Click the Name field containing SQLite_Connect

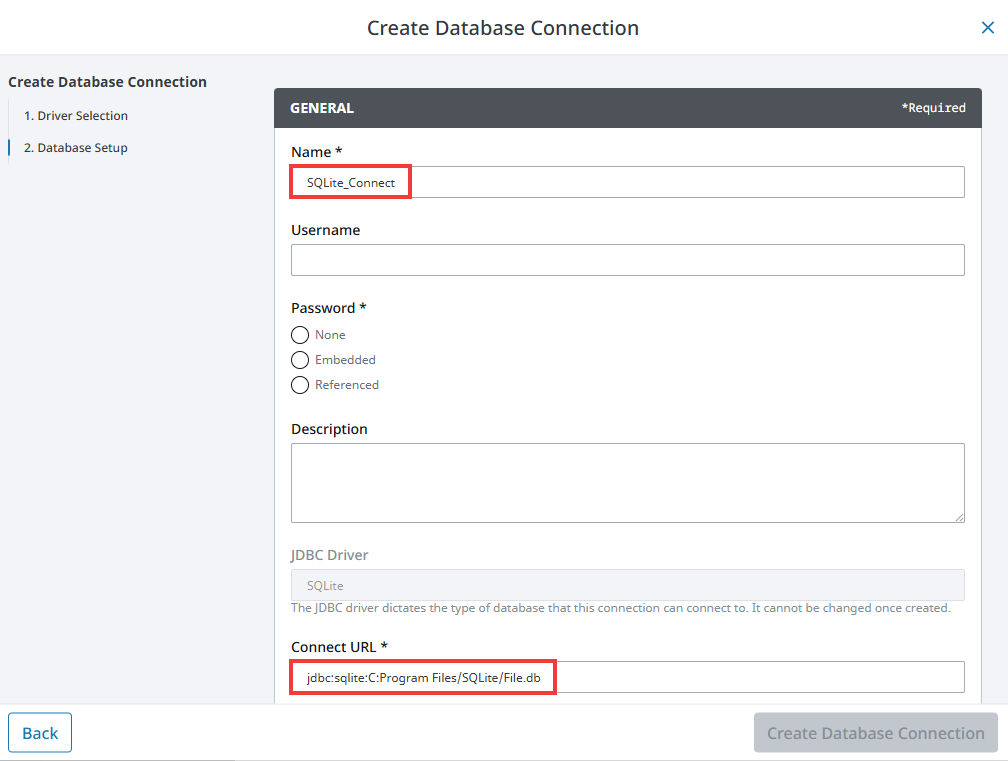(x=627, y=182)
